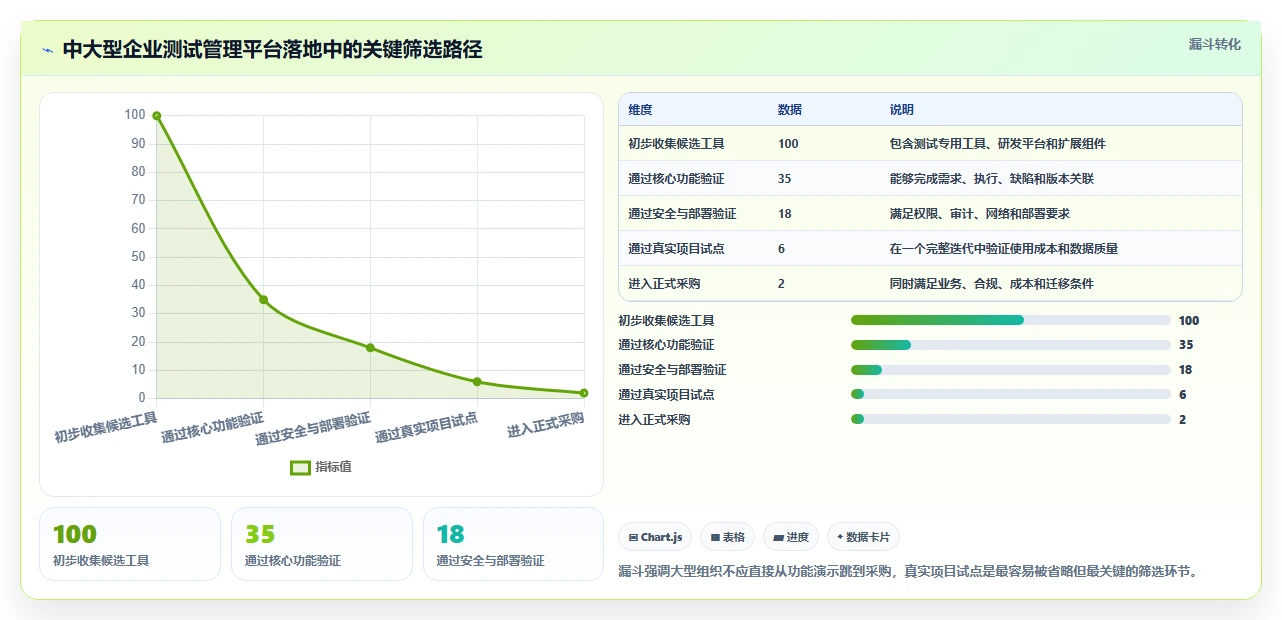Click the chart point at value 35
This screenshot has width=1282, height=620.
click(264, 299)
